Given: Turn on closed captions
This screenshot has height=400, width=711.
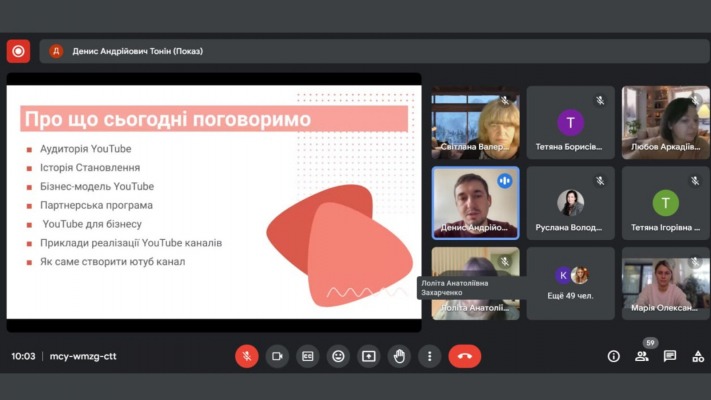Looking at the screenshot, I should [307, 356].
